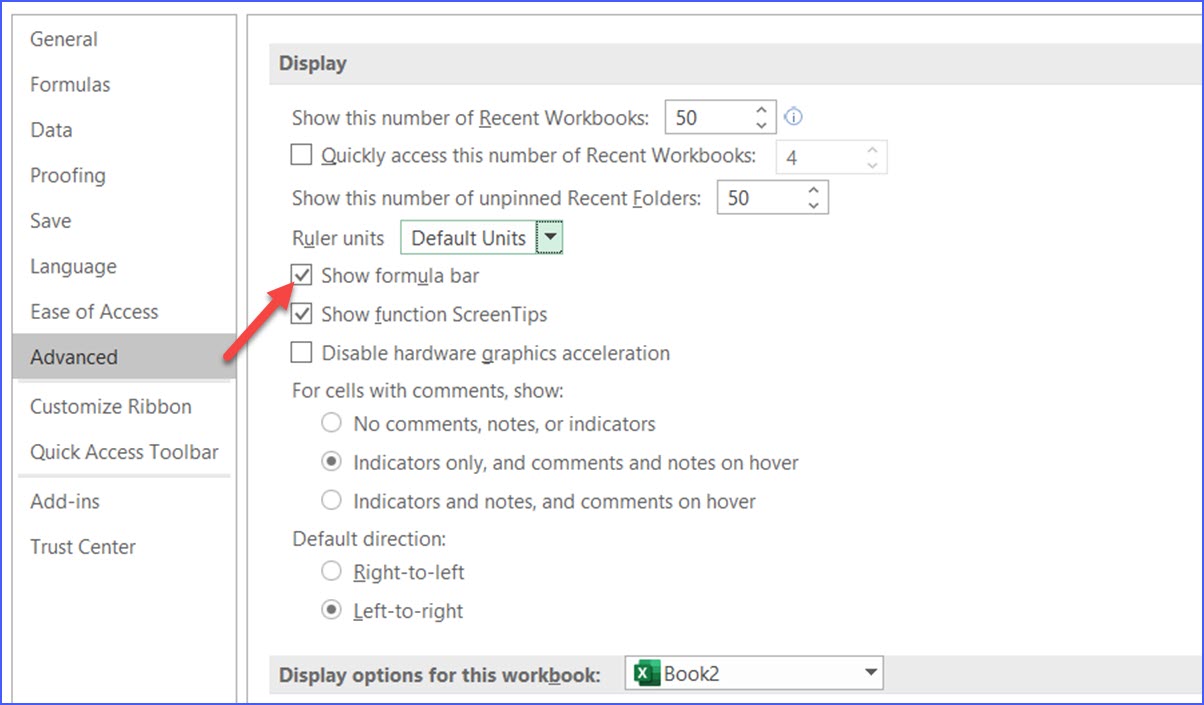Go to the Trust Center section
This screenshot has height=705, width=1204.
coord(82,547)
